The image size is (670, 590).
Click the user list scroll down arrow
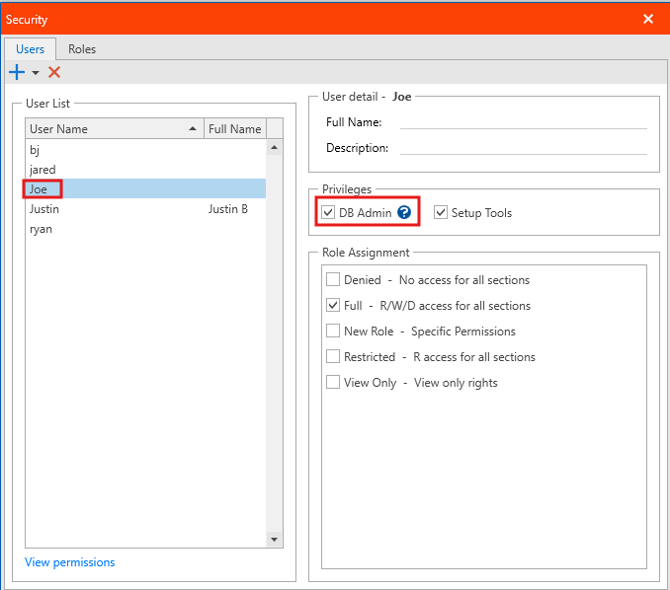[275, 540]
